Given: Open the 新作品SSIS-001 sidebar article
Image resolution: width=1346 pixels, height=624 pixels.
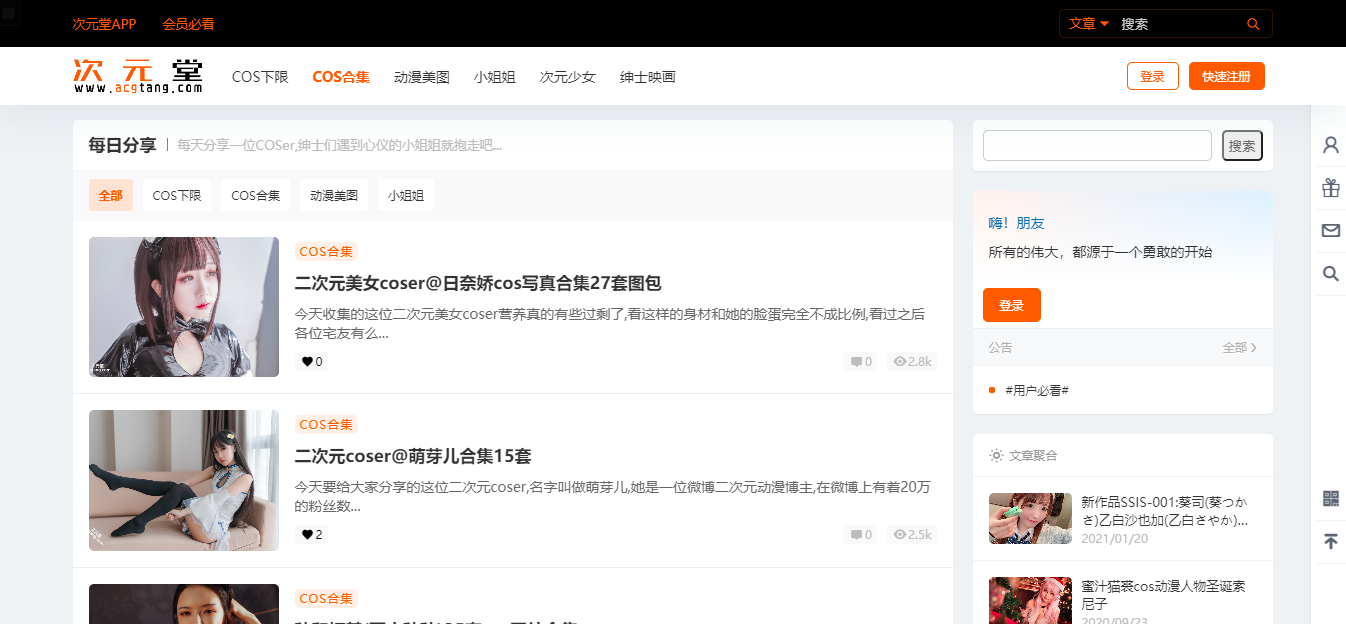Looking at the screenshot, I should [x=1165, y=511].
